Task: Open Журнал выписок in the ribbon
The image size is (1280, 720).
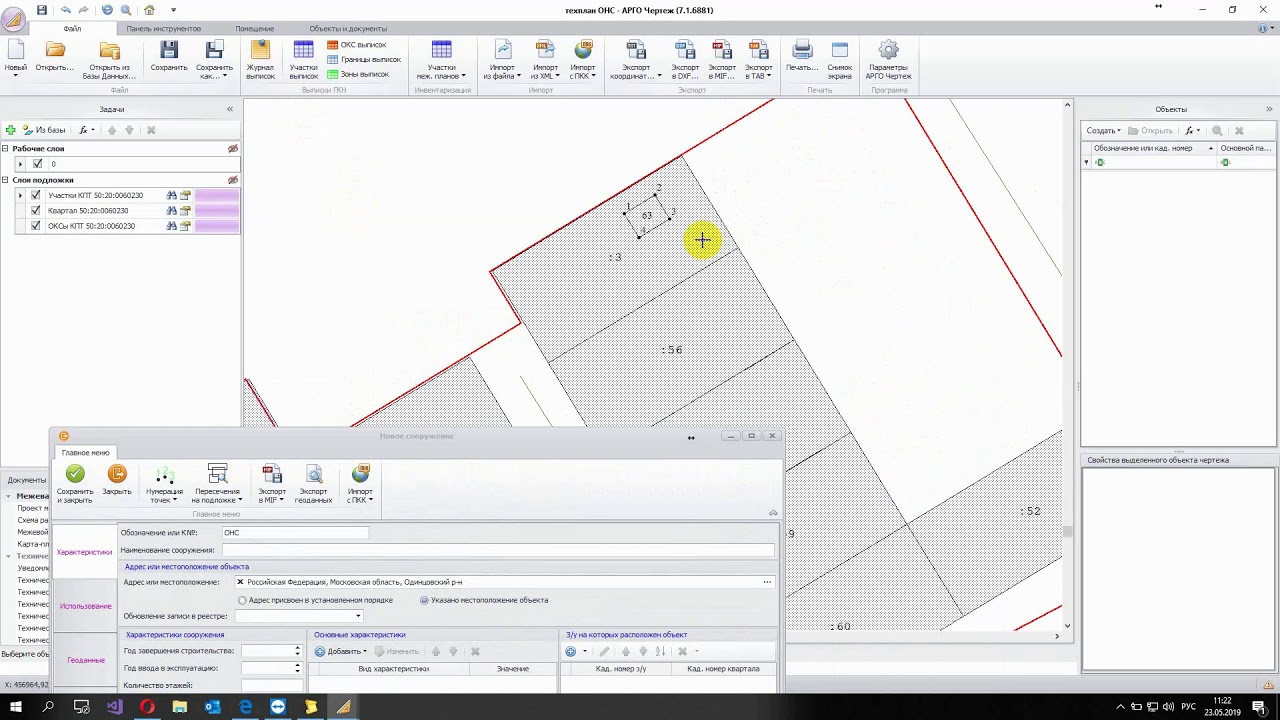Action: [x=260, y=60]
